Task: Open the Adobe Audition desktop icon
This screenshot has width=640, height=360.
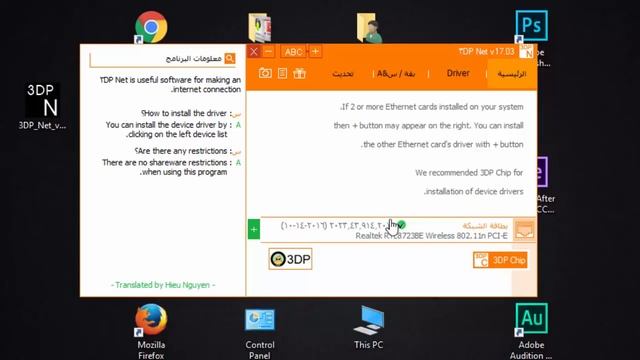Action: pyautogui.click(x=531, y=331)
